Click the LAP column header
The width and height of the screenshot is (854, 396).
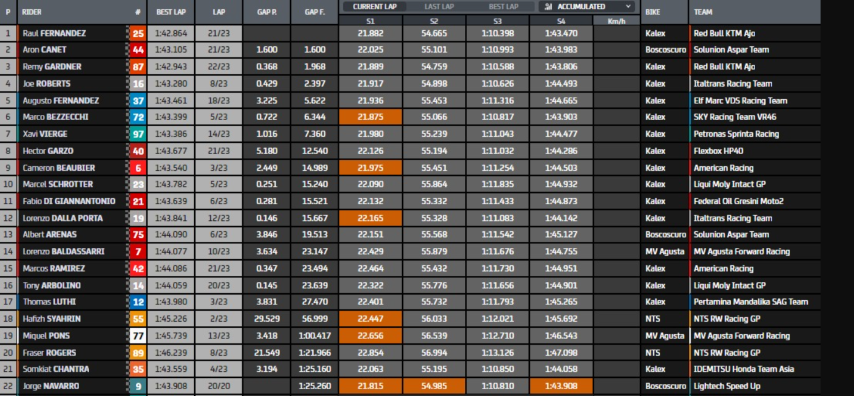218,11
